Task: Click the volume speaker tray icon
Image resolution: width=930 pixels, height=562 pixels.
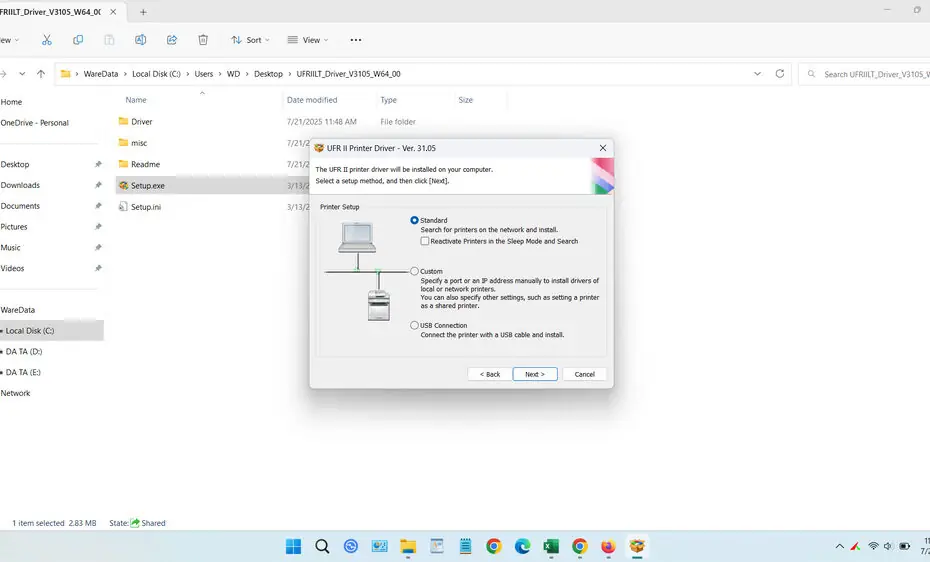Action: [888, 546]
